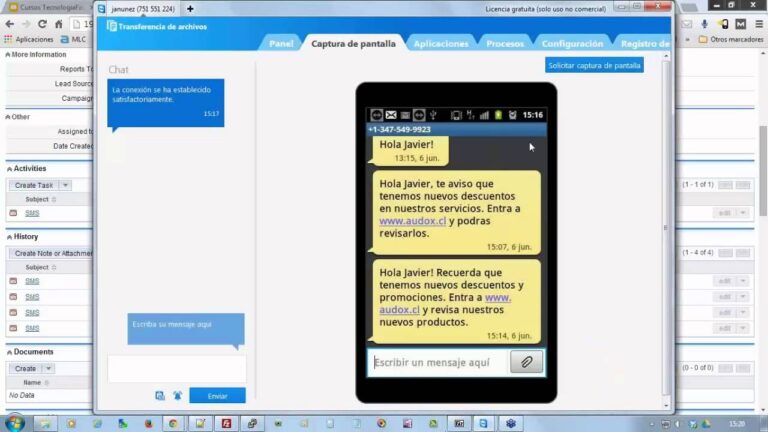Tap the signal bars icon on phone
Viewport: 768px width, 432px height.
tap(484, 115)
